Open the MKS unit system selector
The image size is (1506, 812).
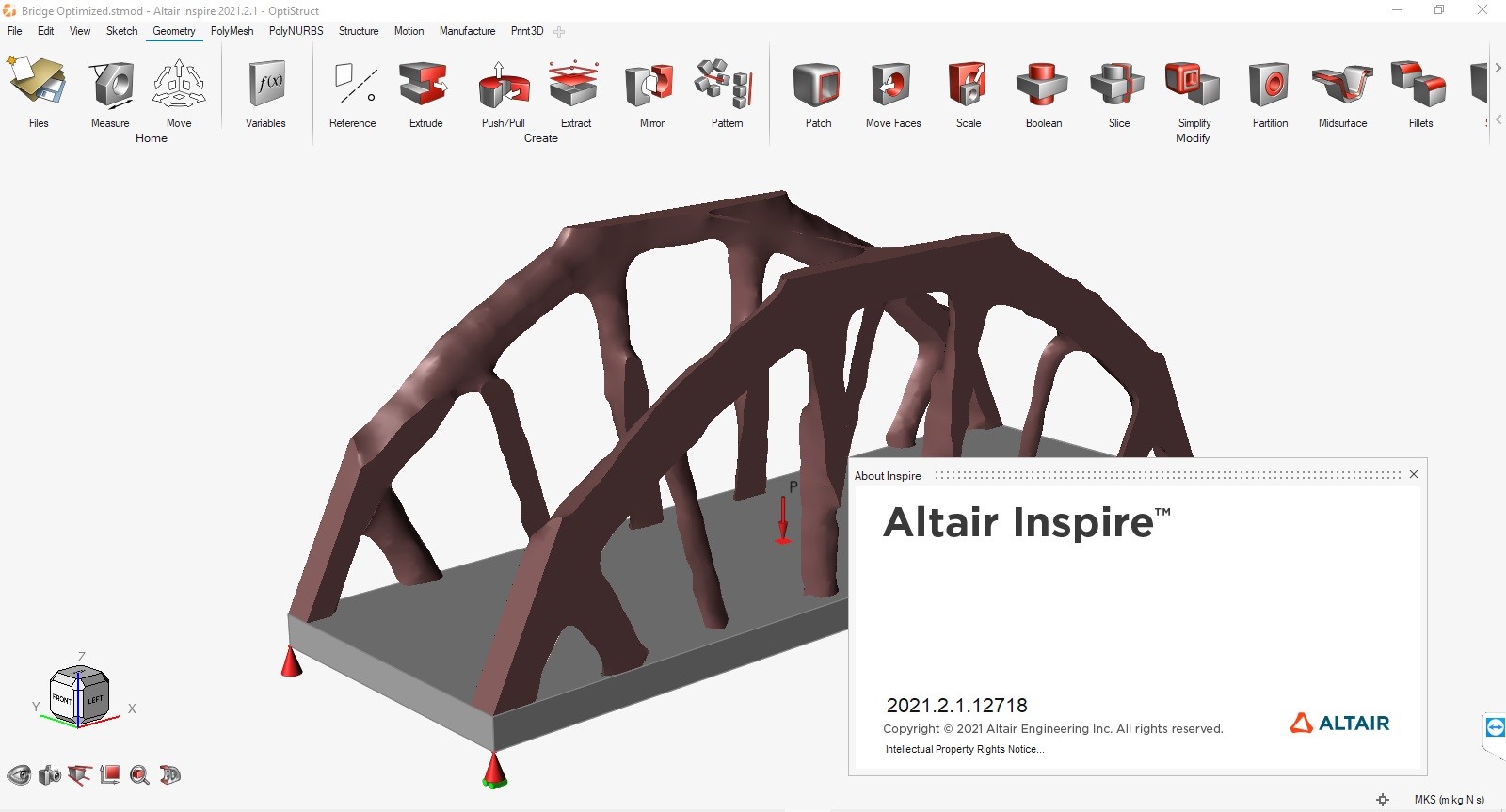tap(1449, 800)
